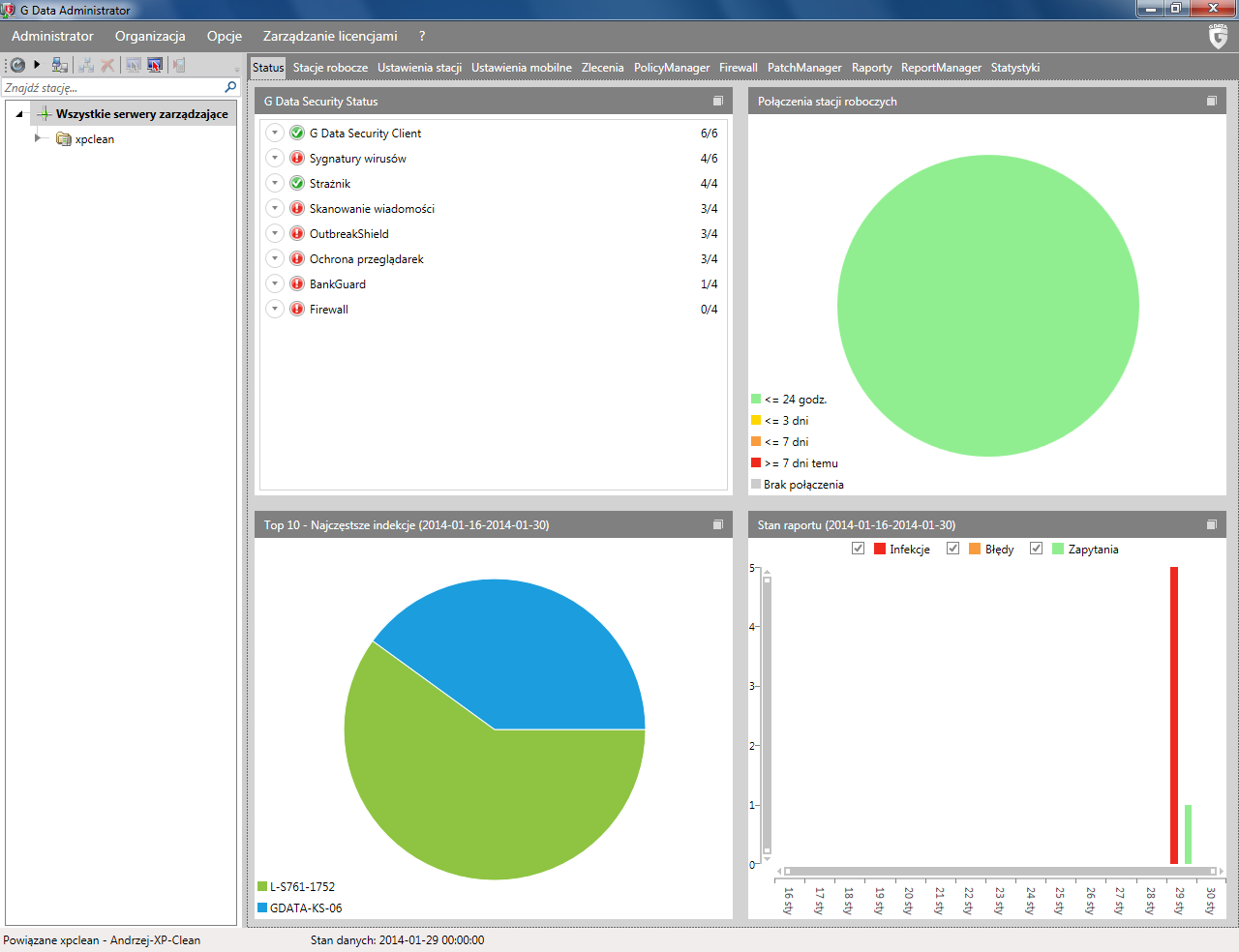Viewport: 1239px width, 952px height.
Task: Click the server icon beside Wszystkie serwery zarządzające
Action: [44, 113]
